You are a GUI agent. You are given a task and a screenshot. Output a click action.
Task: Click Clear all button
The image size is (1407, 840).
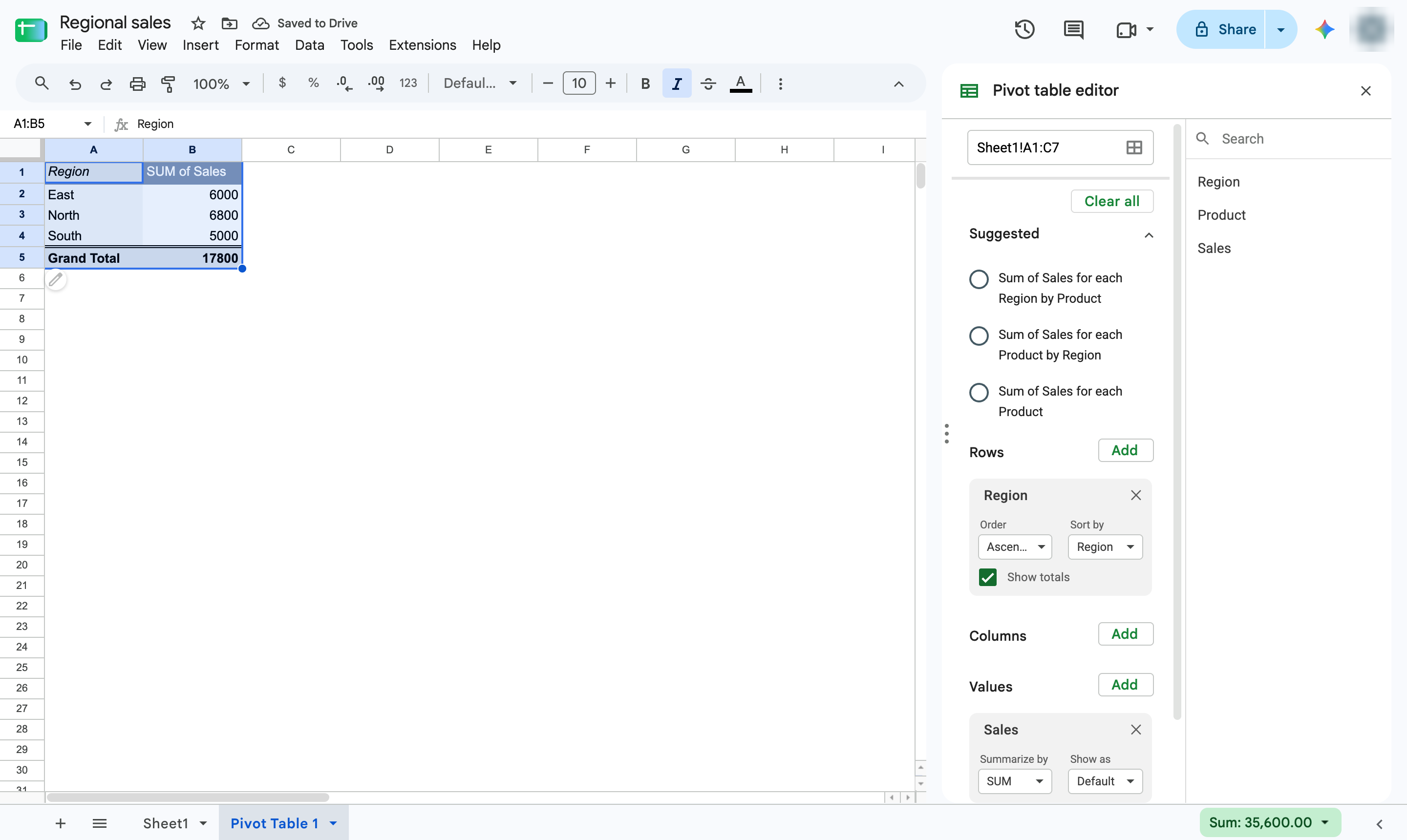[1111, 201]
